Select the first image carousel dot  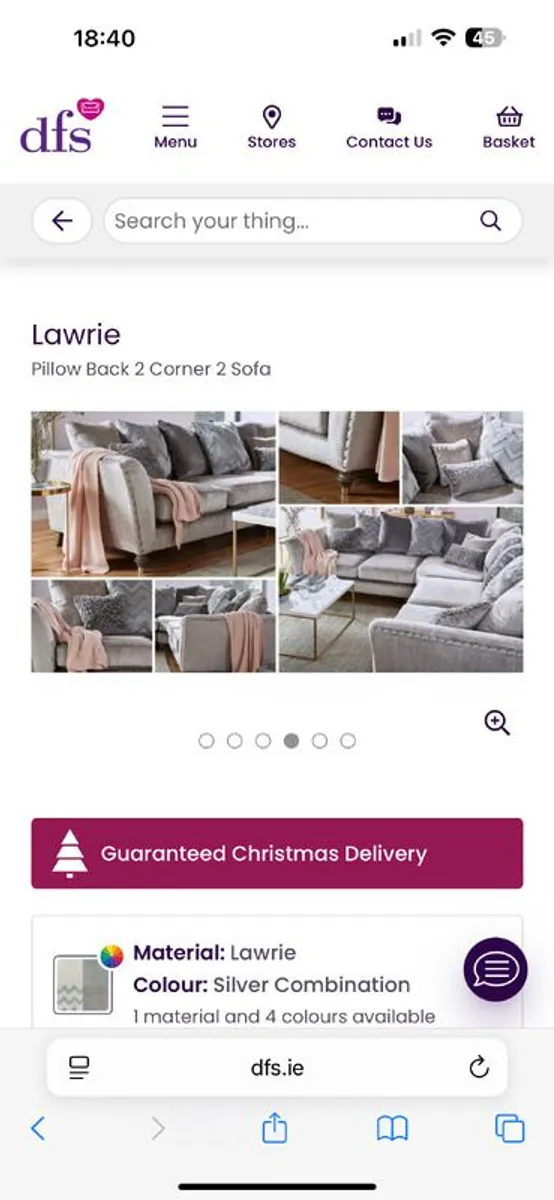click(207, 741)
